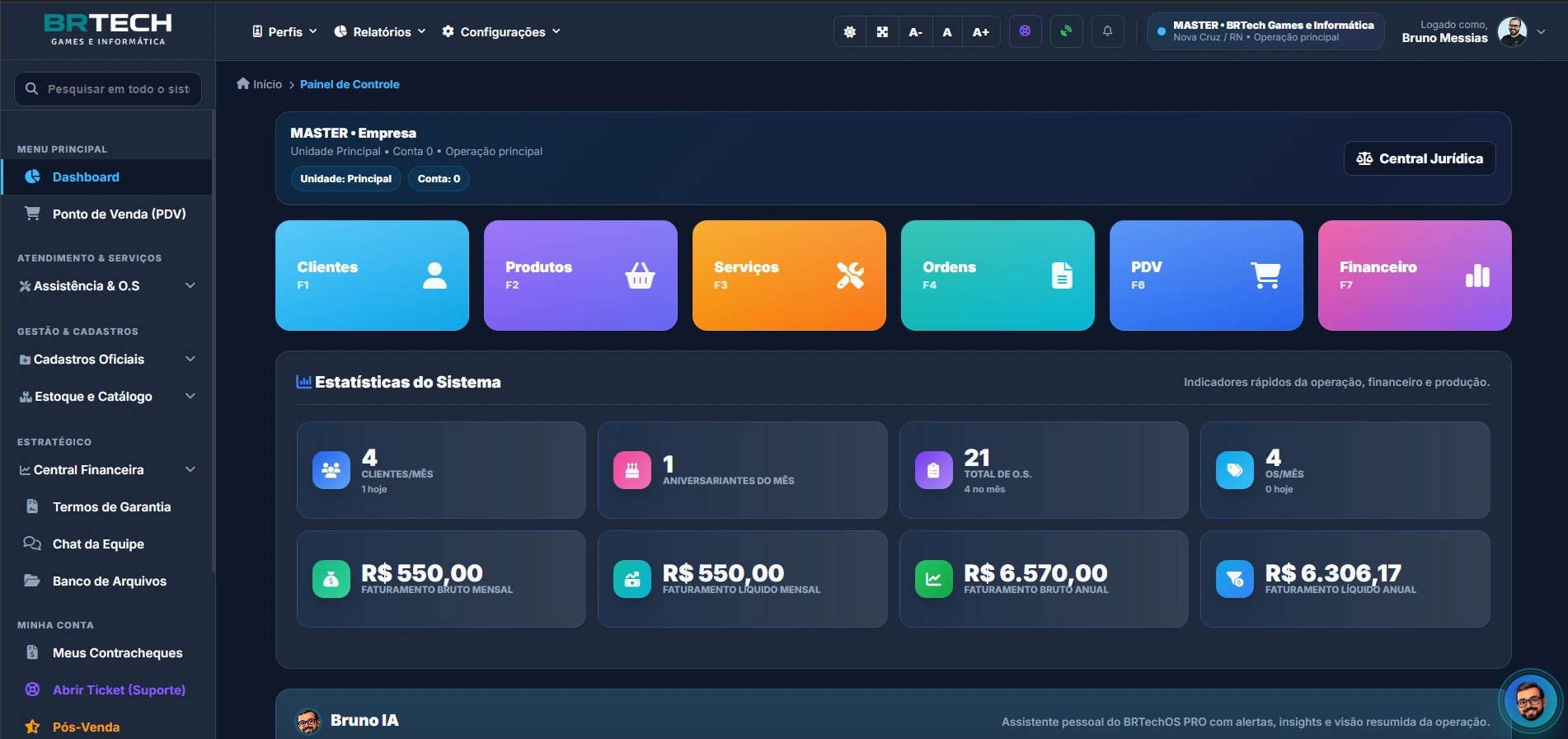Image resolution: width=1568 pixels, height=739 pixels.
Task: Click the Aniversariantes birthday cake icon
Action: tap(632, 470)
